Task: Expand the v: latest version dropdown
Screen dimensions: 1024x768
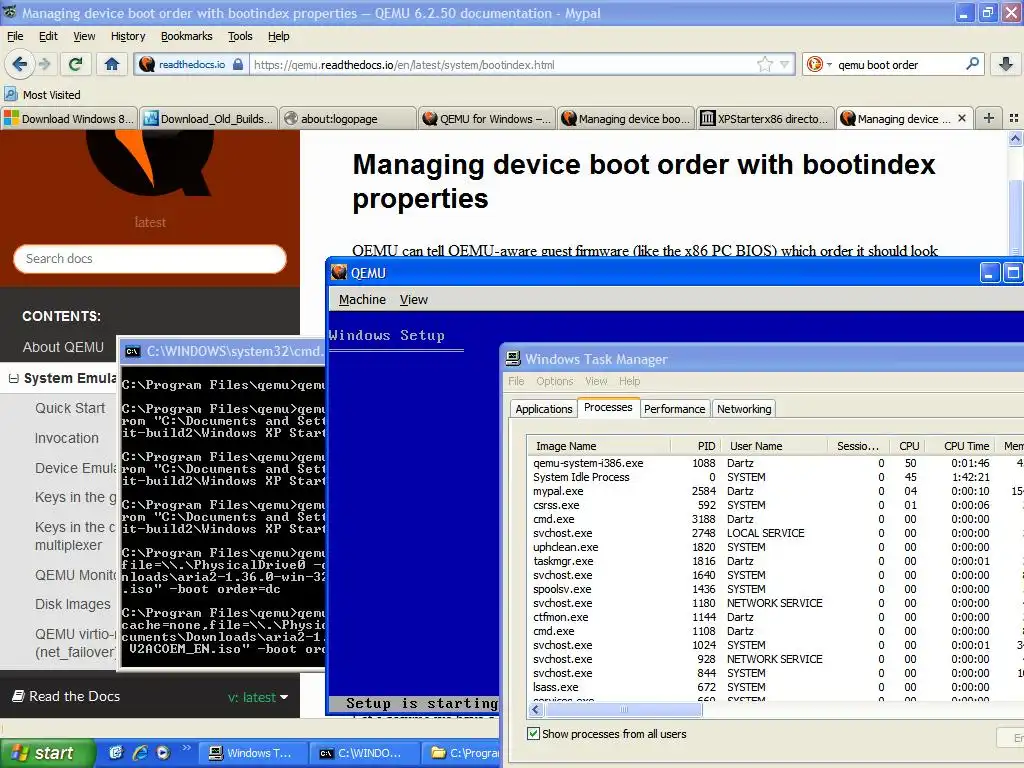Action: click(x=259, y=697)
